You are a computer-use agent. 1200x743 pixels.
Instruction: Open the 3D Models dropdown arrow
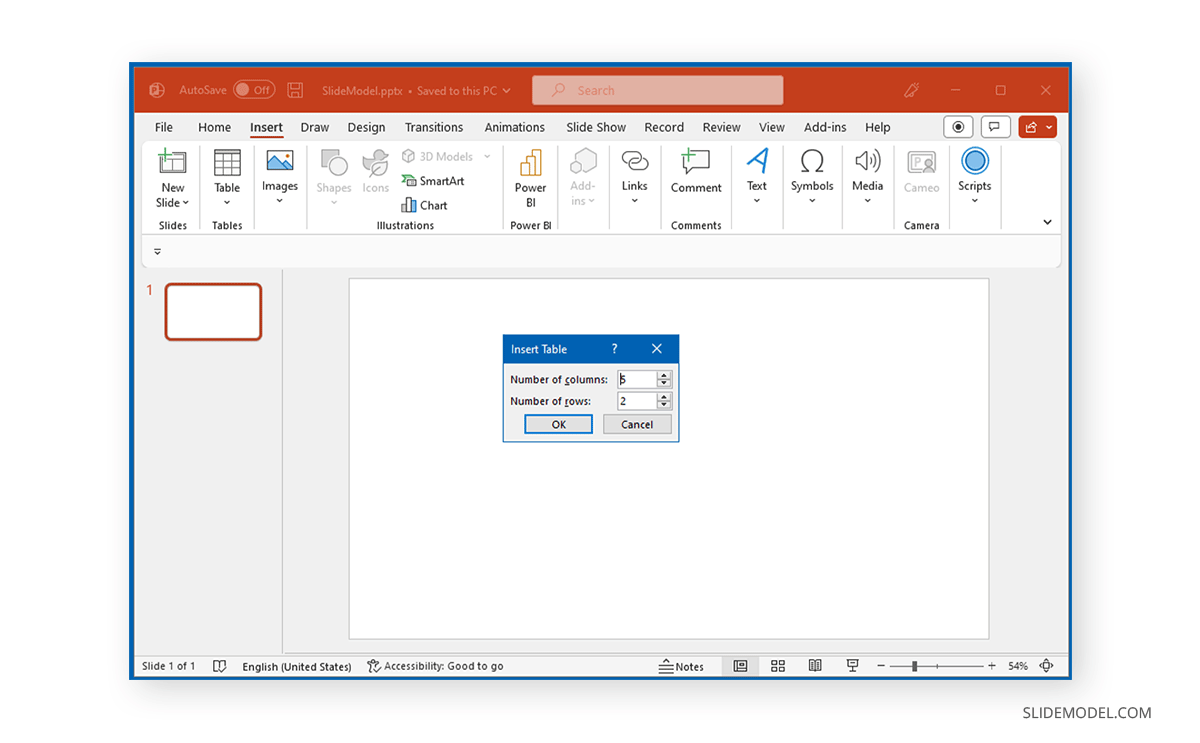point(487,156)
